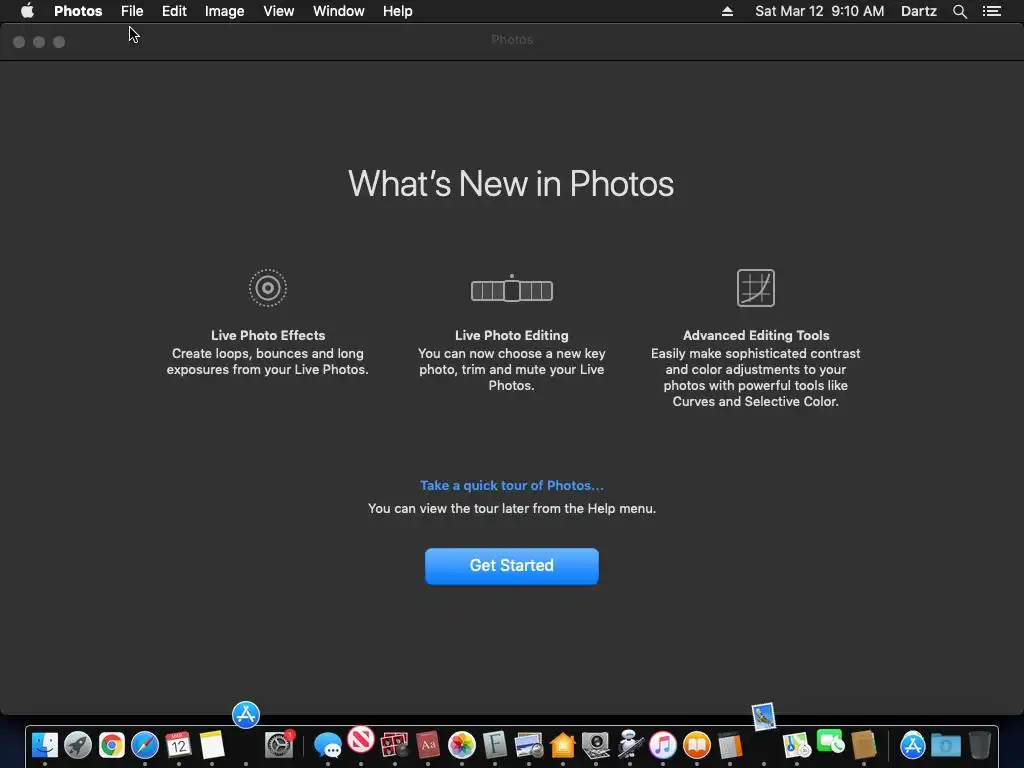This screenshot has width=1024, height=768.
Task: Open the Window menu
Action: [x=338, y=11]
